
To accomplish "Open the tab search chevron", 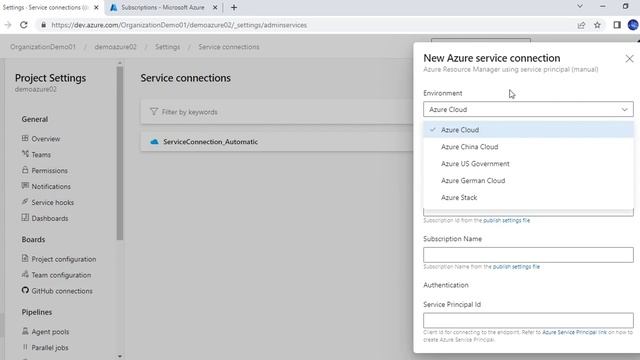I will [x=580, y=7].
